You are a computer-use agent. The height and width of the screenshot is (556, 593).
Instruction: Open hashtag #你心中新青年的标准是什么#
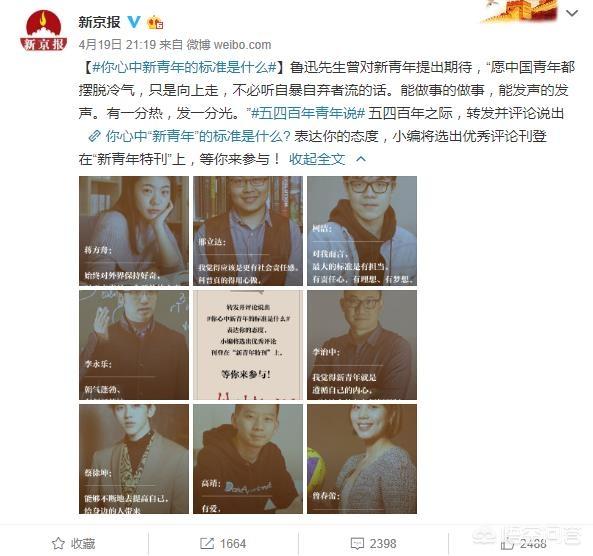point(185,67)
